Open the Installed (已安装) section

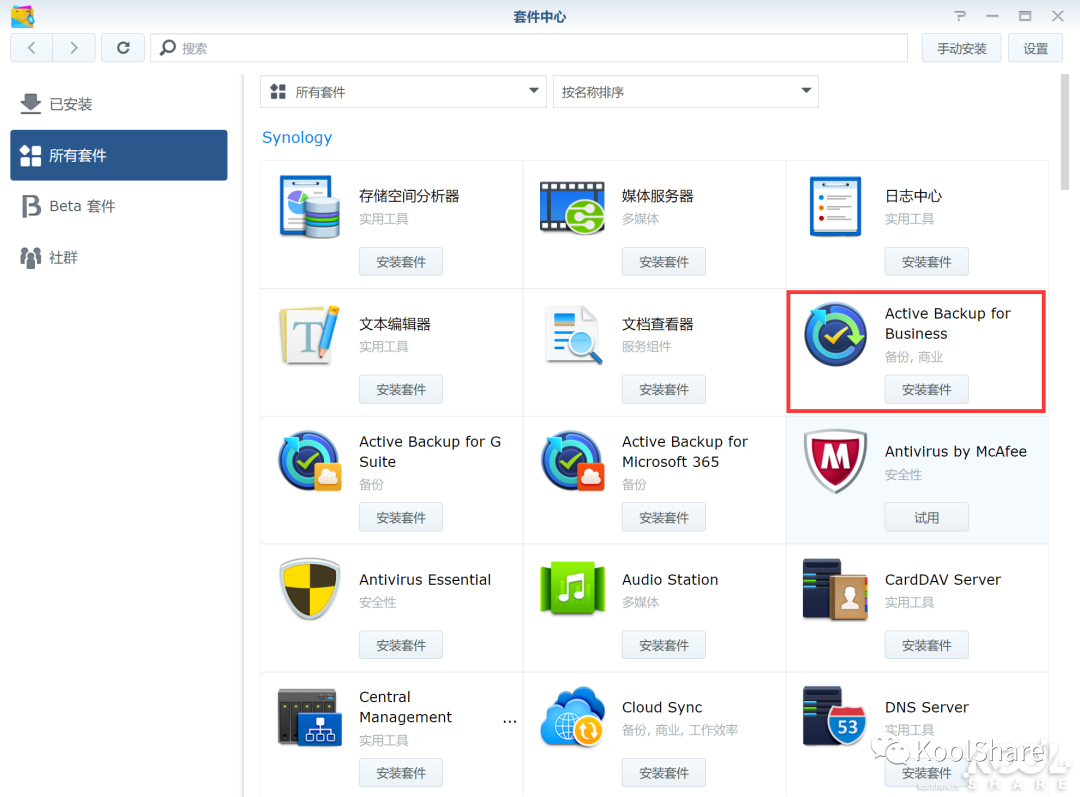pos(118,104)
